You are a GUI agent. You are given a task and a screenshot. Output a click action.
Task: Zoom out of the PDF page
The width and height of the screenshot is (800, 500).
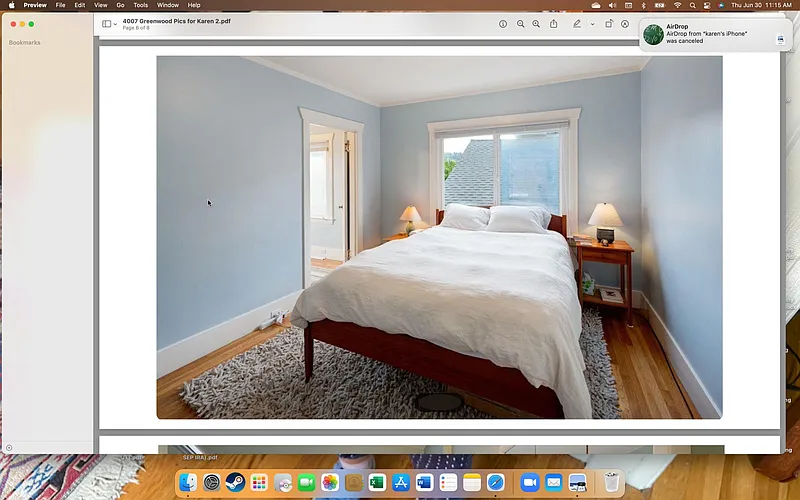520,24
